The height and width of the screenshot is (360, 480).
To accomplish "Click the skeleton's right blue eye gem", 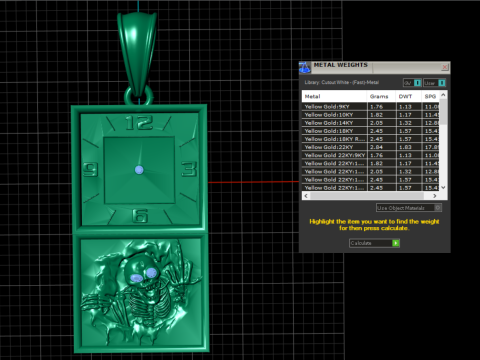I will click(152, 273).
